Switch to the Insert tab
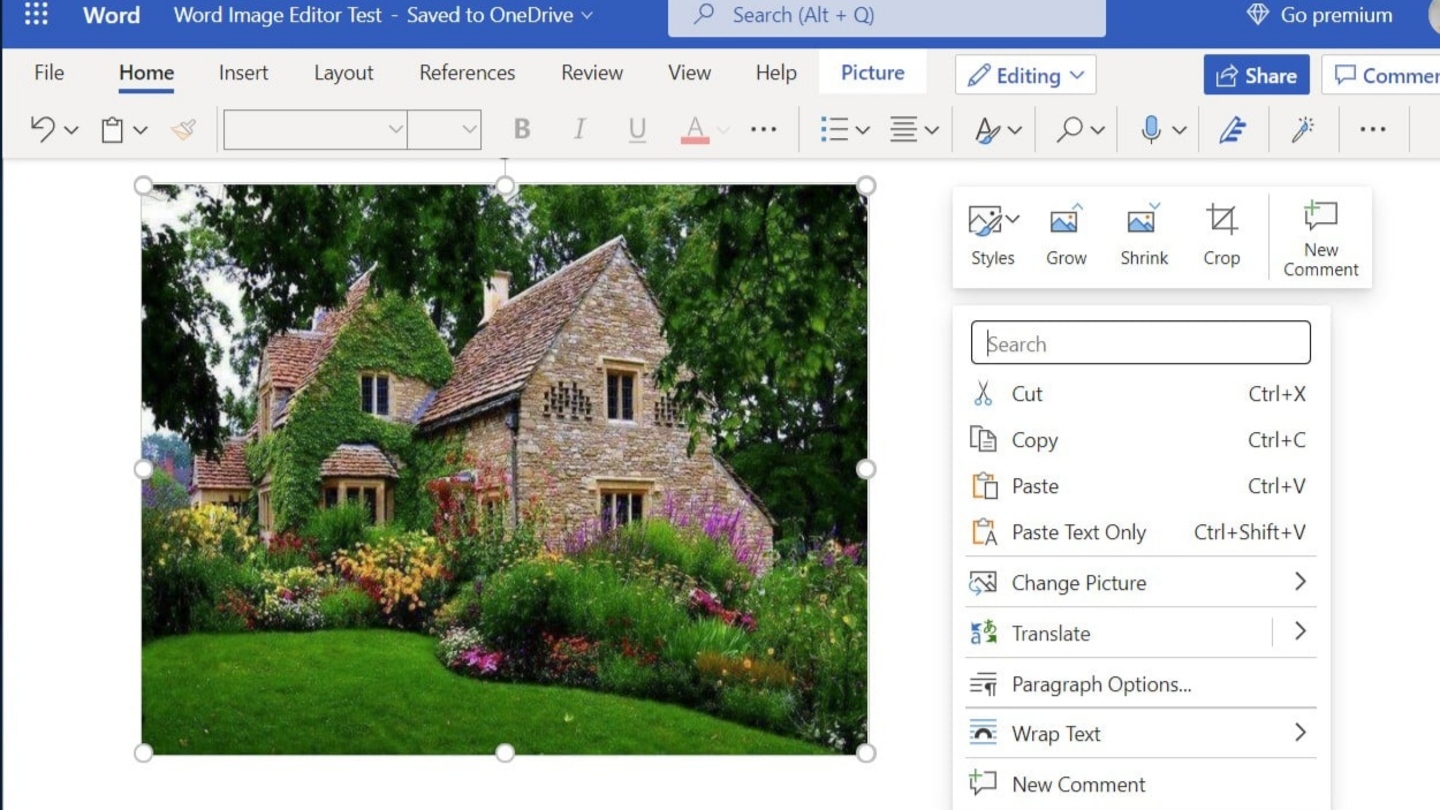1440x810 pixels. point(243,73)
